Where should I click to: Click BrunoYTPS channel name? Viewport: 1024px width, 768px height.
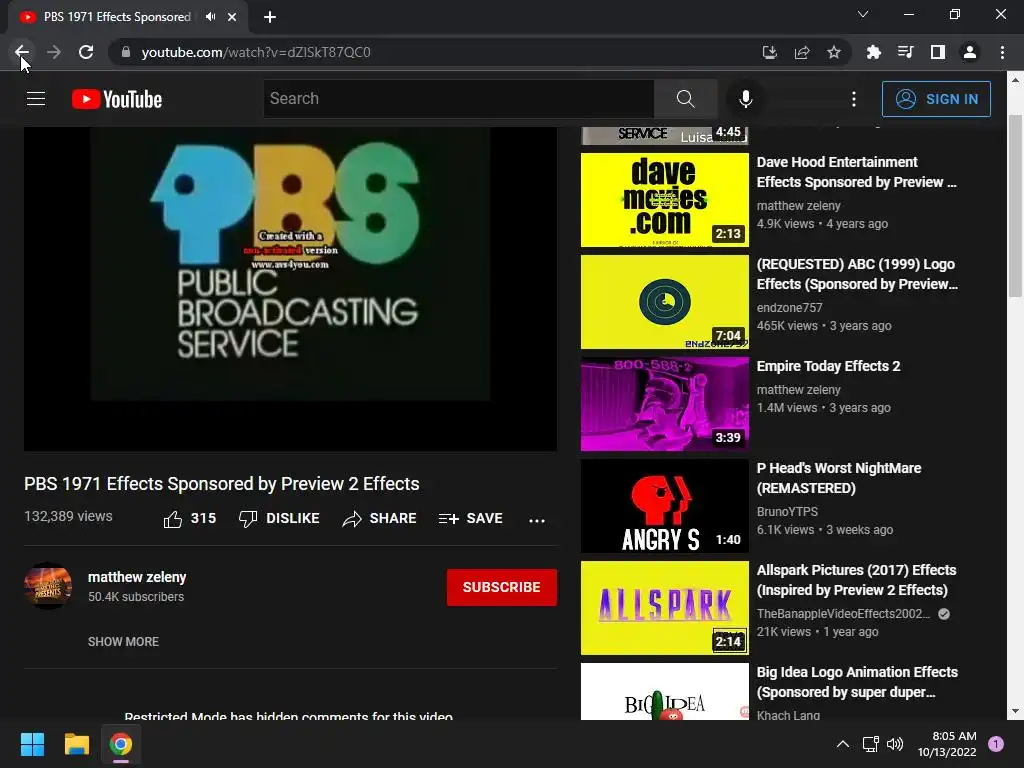[788, 511]
